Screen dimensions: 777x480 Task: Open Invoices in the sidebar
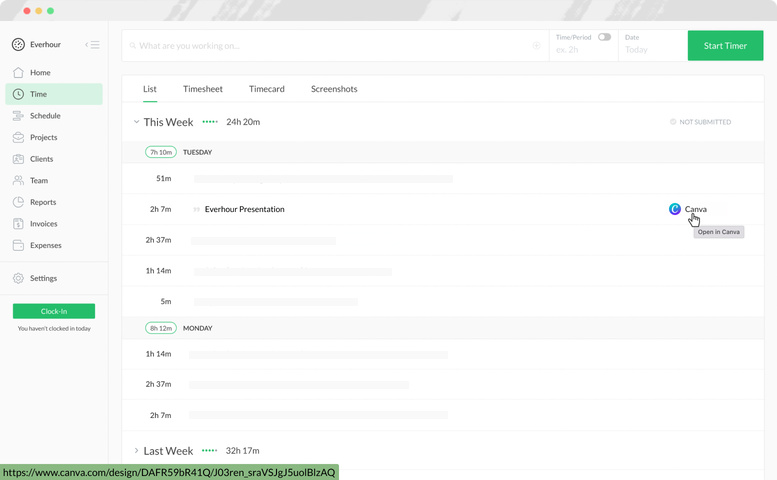click(54, 224)
